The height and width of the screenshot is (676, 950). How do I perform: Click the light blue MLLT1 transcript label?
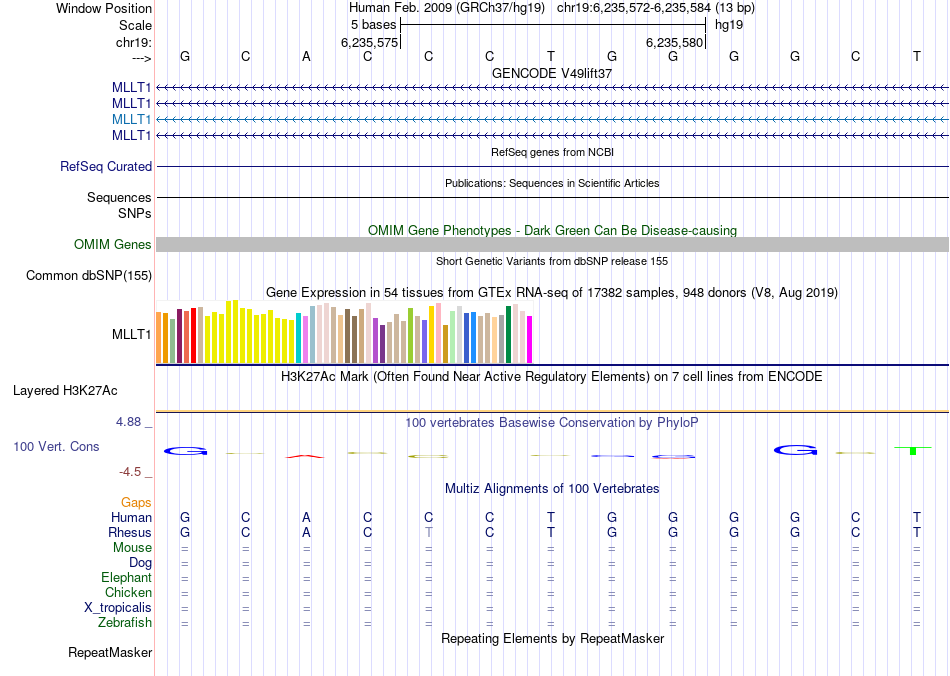pyautogui.click(x=131, y=119)
